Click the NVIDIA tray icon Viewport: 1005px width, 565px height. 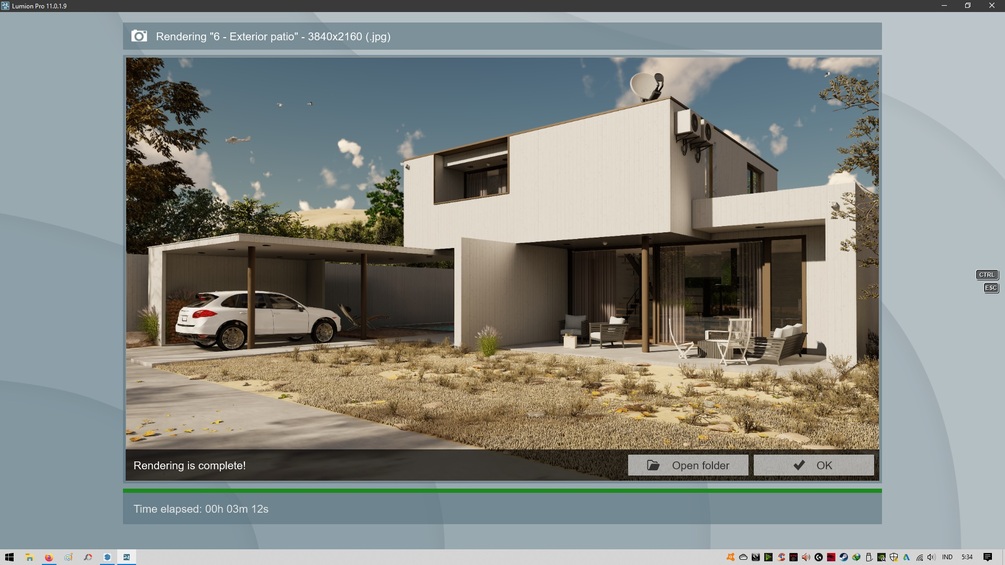(x=881, y=557)
